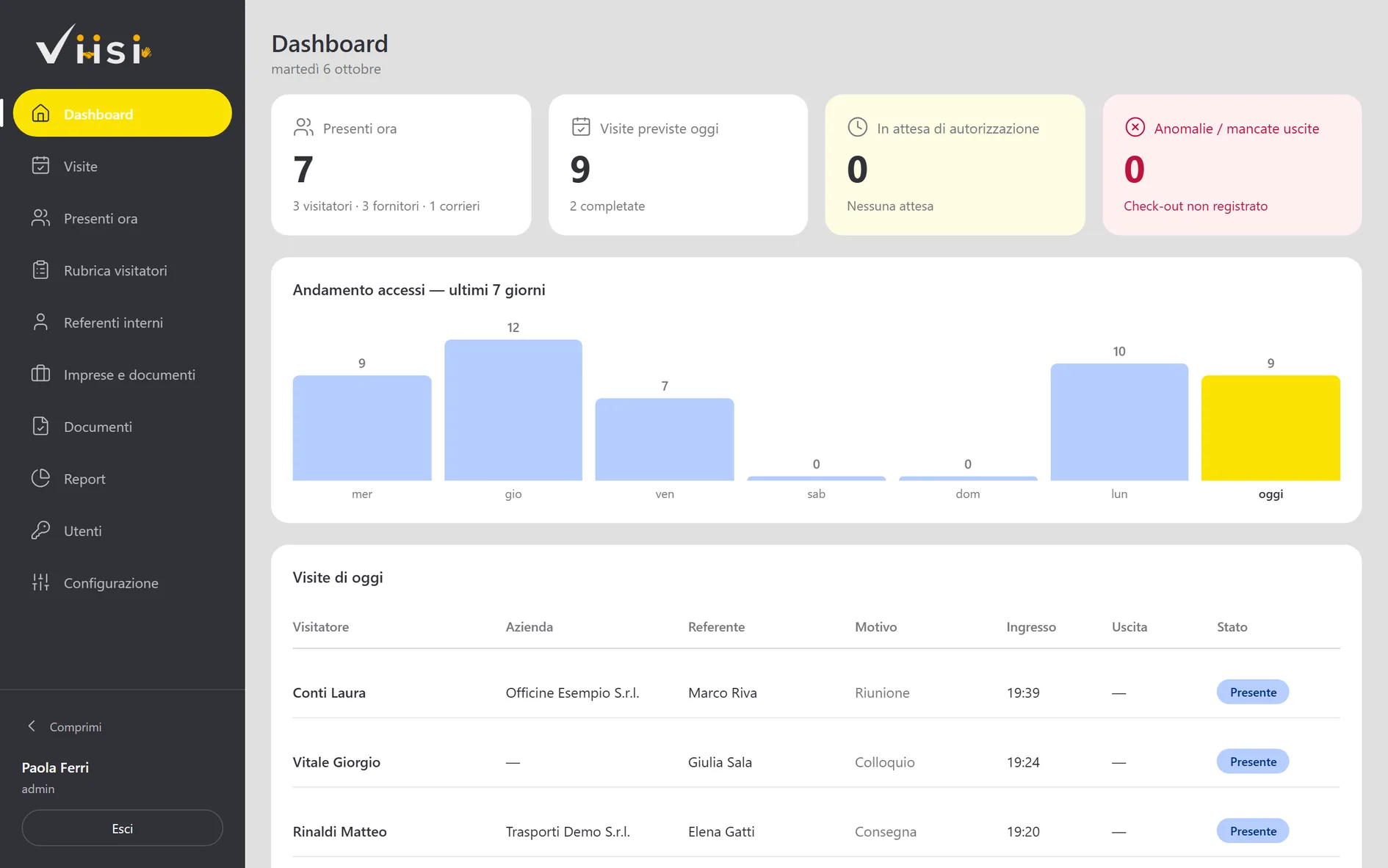Open Rubrica visitatori page

click(x=123, y=270)
